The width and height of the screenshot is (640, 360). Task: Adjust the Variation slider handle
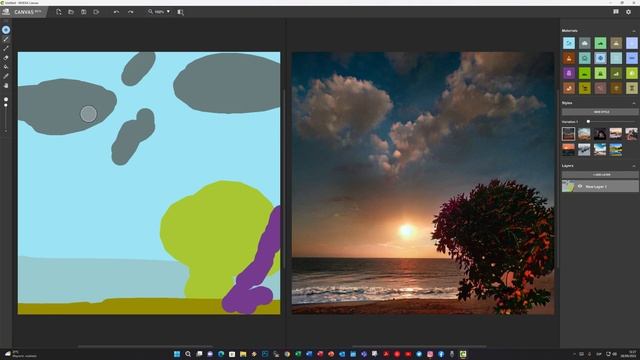pos(588,122)
